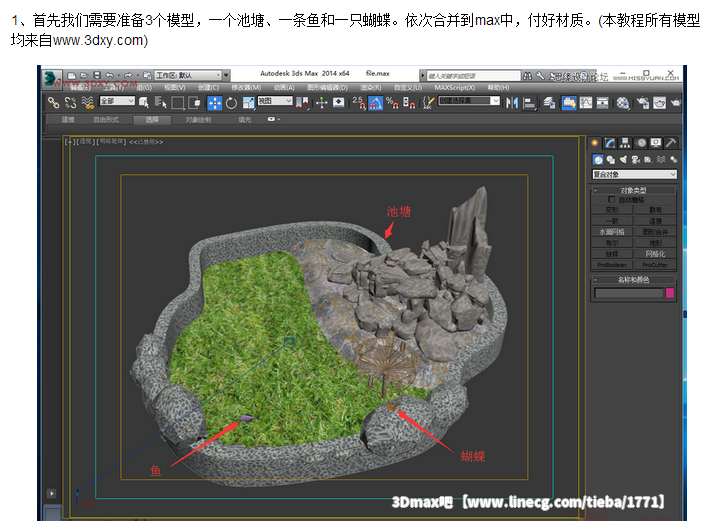Activate the Select and Move tool
This screenshot has width=704, height=521.
[215, 103]
